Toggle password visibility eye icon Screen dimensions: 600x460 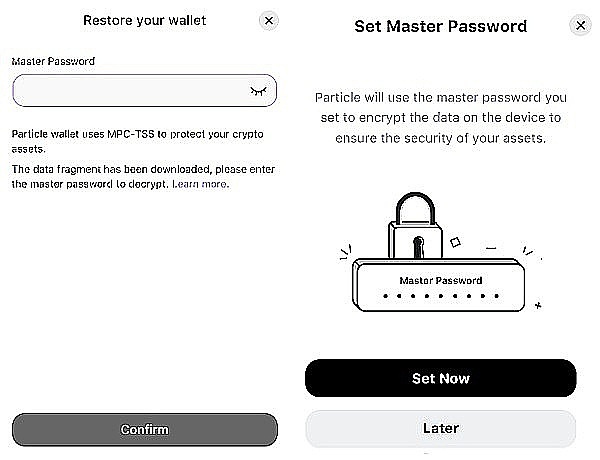[258, 91]
